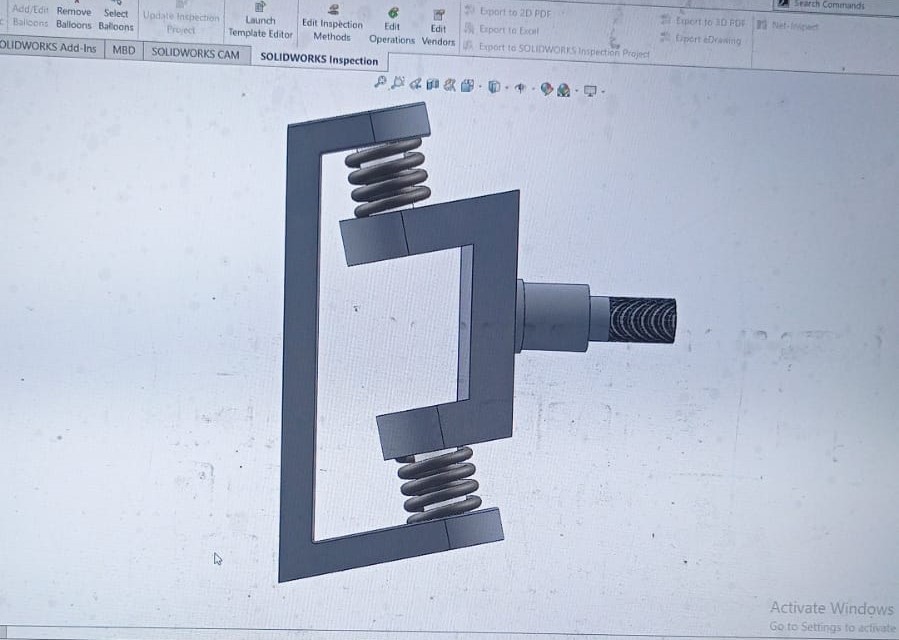Open the Edit Vendors tool
This screenshot has width=899, height=640.
pos(438,29)
